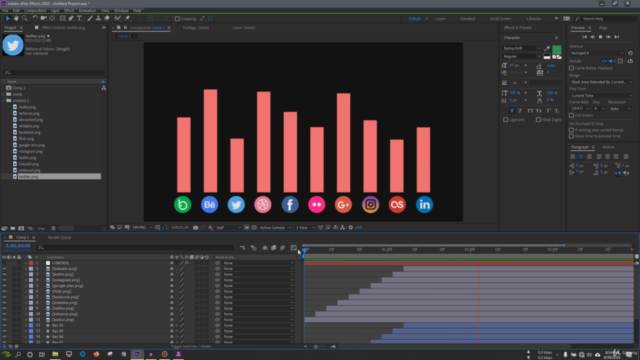Image resolution: width=640 pixels, height=360 pixels.
Task: Select the Puppet Pin tool
Action: pyautogui.click(x=127, y=18)
